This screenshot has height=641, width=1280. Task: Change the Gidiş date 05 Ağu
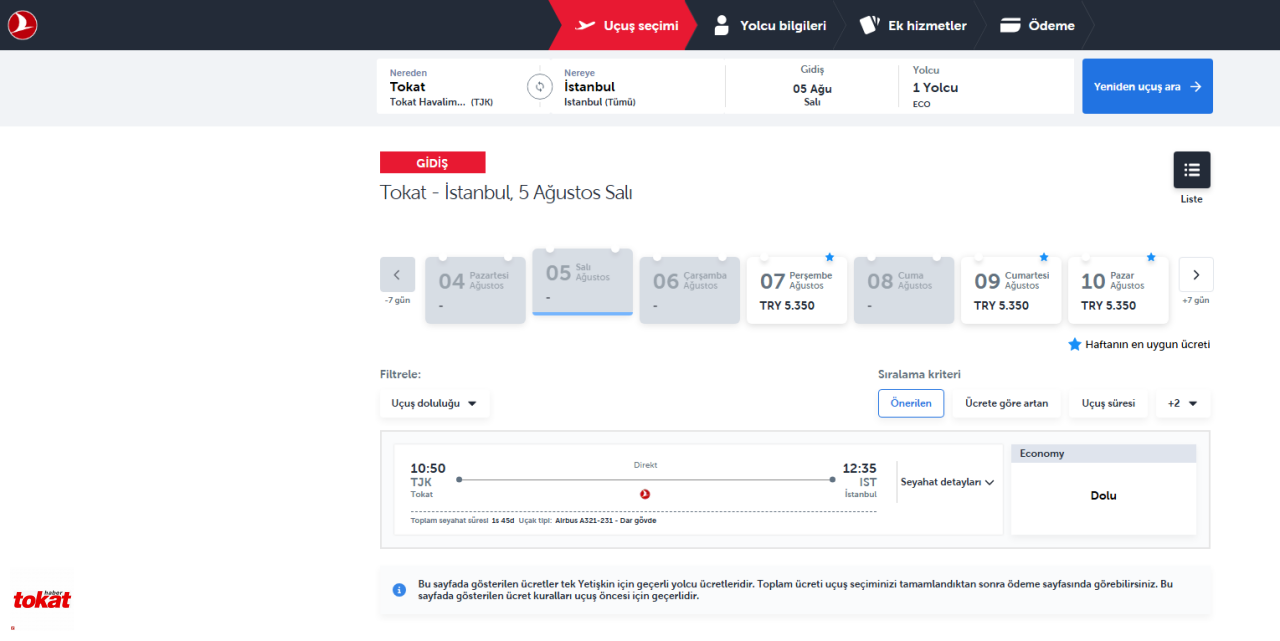point(812,87)
